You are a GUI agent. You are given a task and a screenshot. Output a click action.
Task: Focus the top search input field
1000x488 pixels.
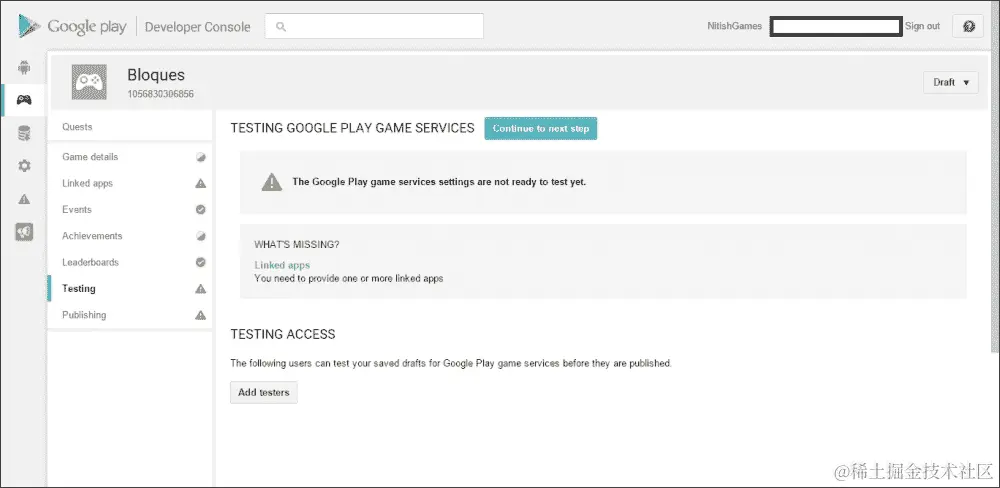pos(374,26)
